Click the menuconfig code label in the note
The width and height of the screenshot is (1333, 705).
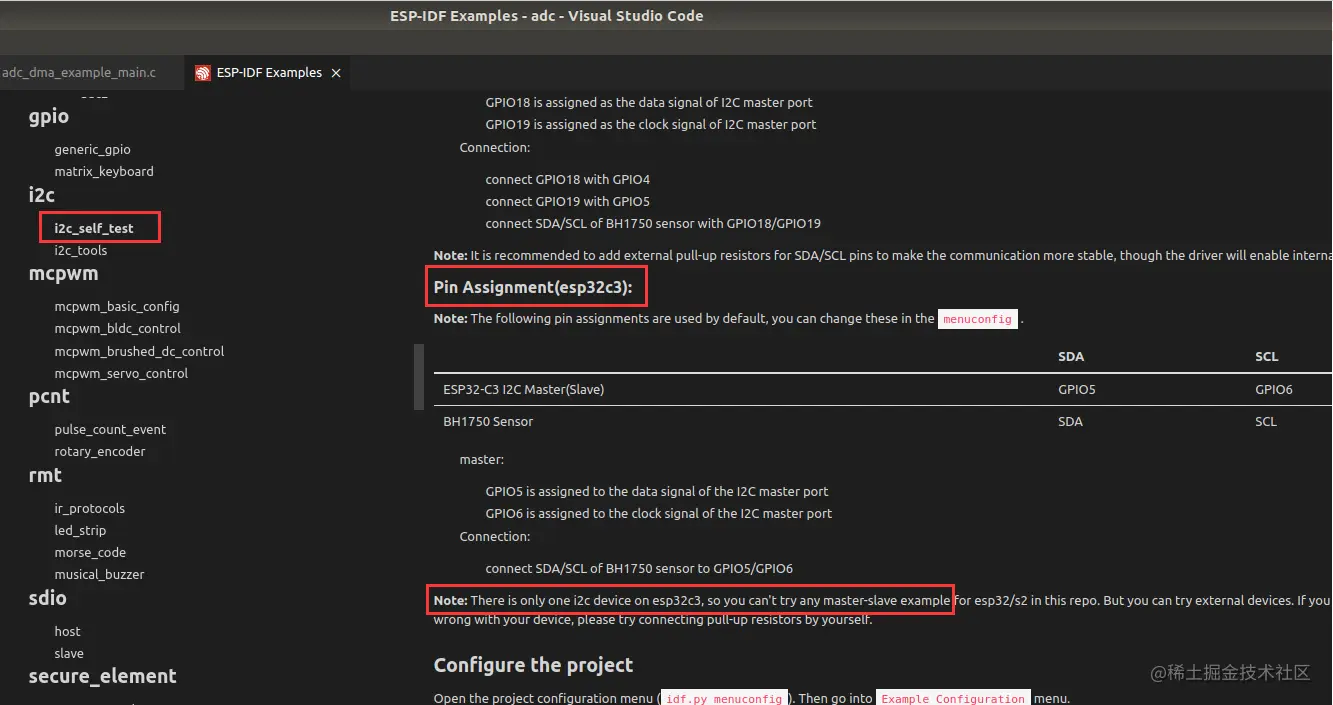978,319
